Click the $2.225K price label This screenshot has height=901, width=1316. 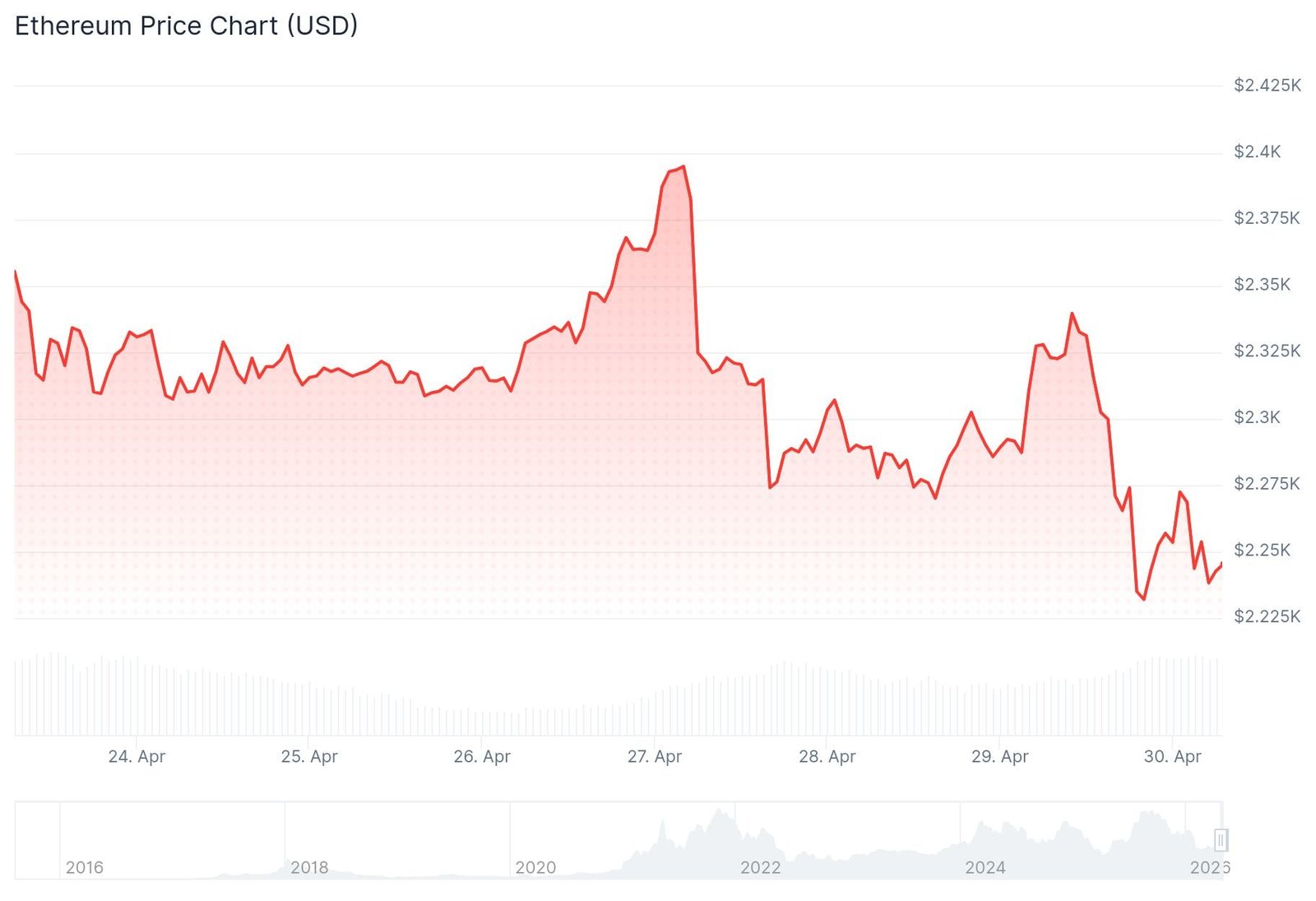[x=1267, y=617]
